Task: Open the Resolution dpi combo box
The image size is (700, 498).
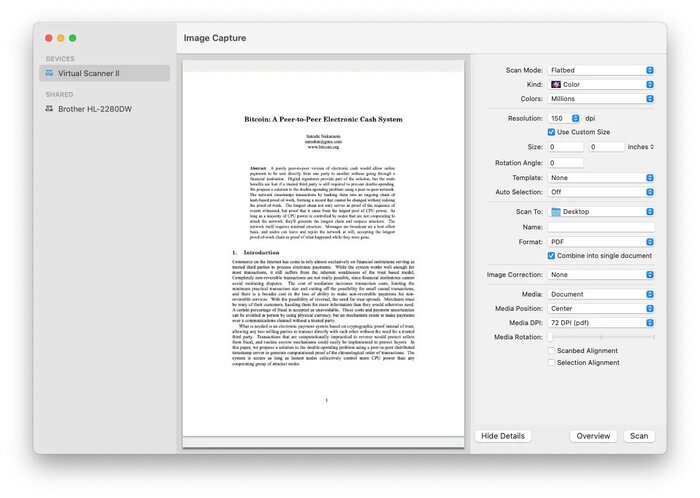Action: tap(566, 118)
